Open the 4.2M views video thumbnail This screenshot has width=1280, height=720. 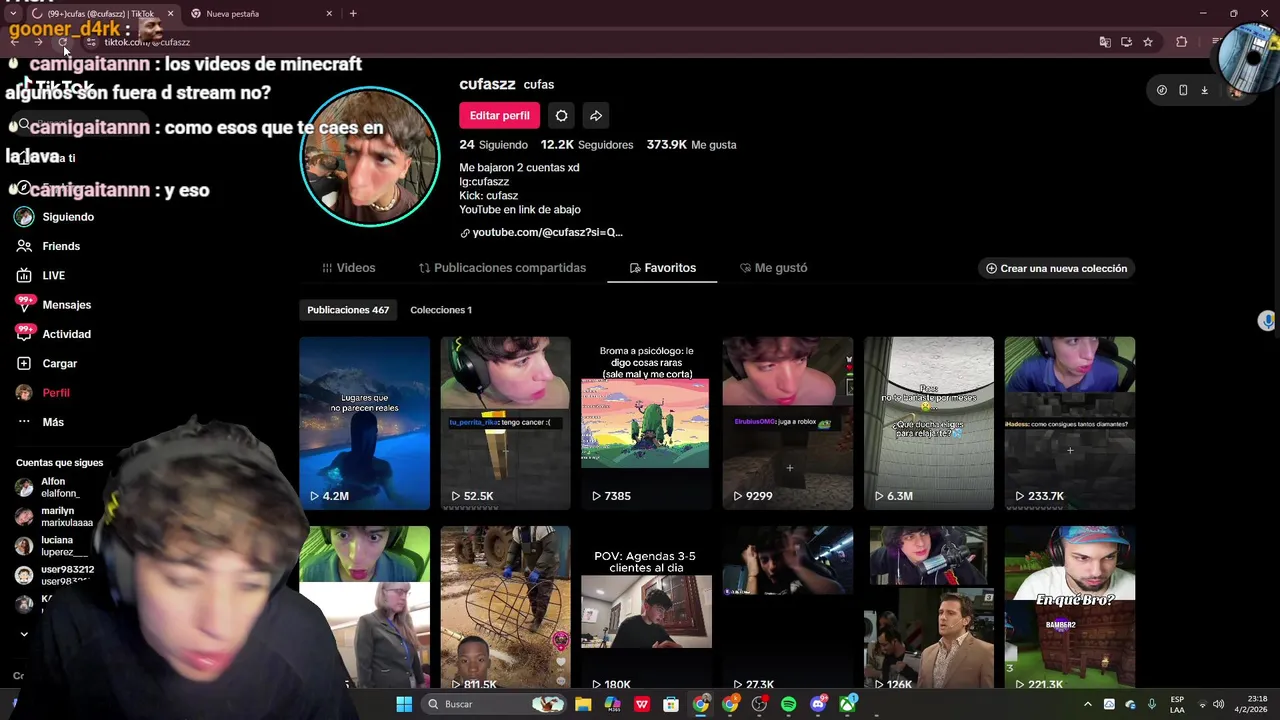(364, 423)
